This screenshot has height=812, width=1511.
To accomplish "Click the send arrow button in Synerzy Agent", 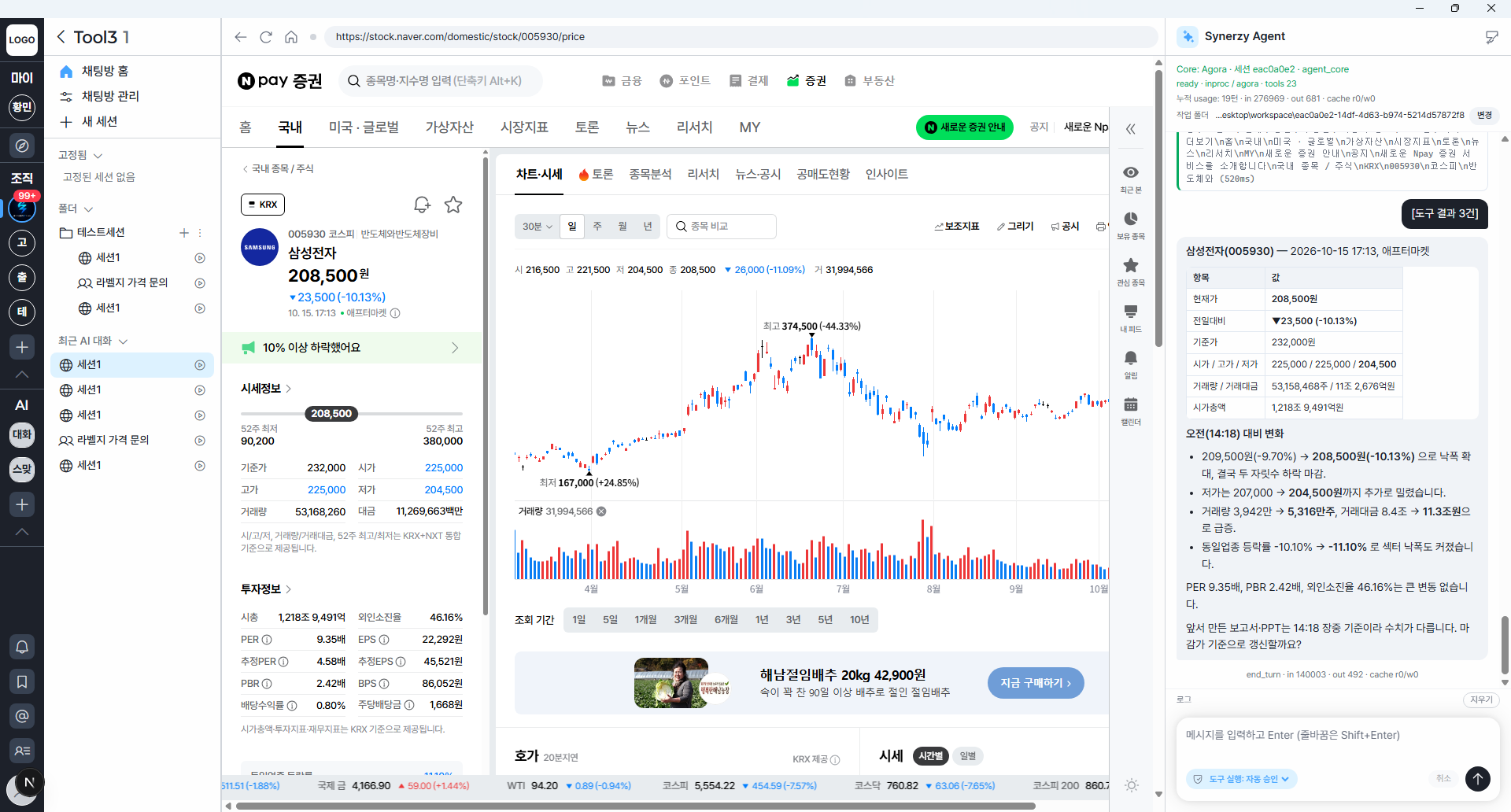I will (x=1478, y=779).
